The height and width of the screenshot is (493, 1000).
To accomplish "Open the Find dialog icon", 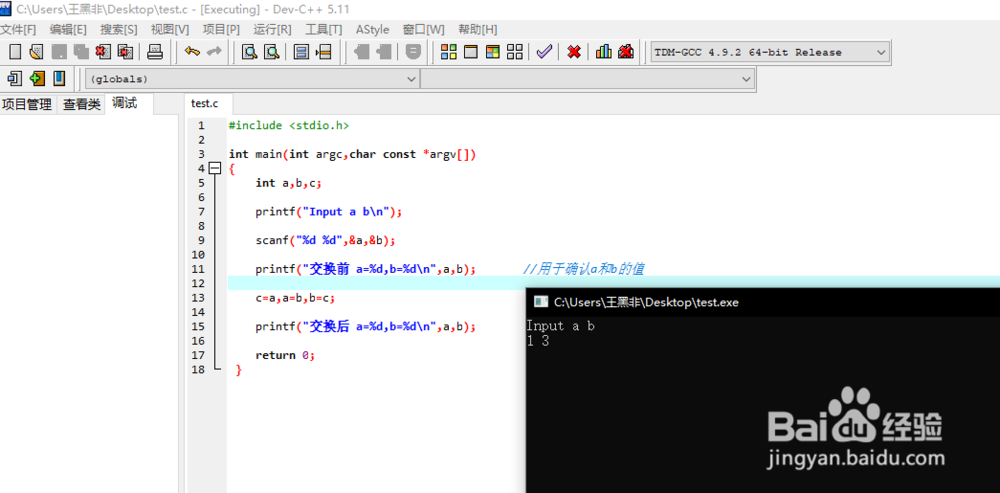I will click(x=249, y=52).
